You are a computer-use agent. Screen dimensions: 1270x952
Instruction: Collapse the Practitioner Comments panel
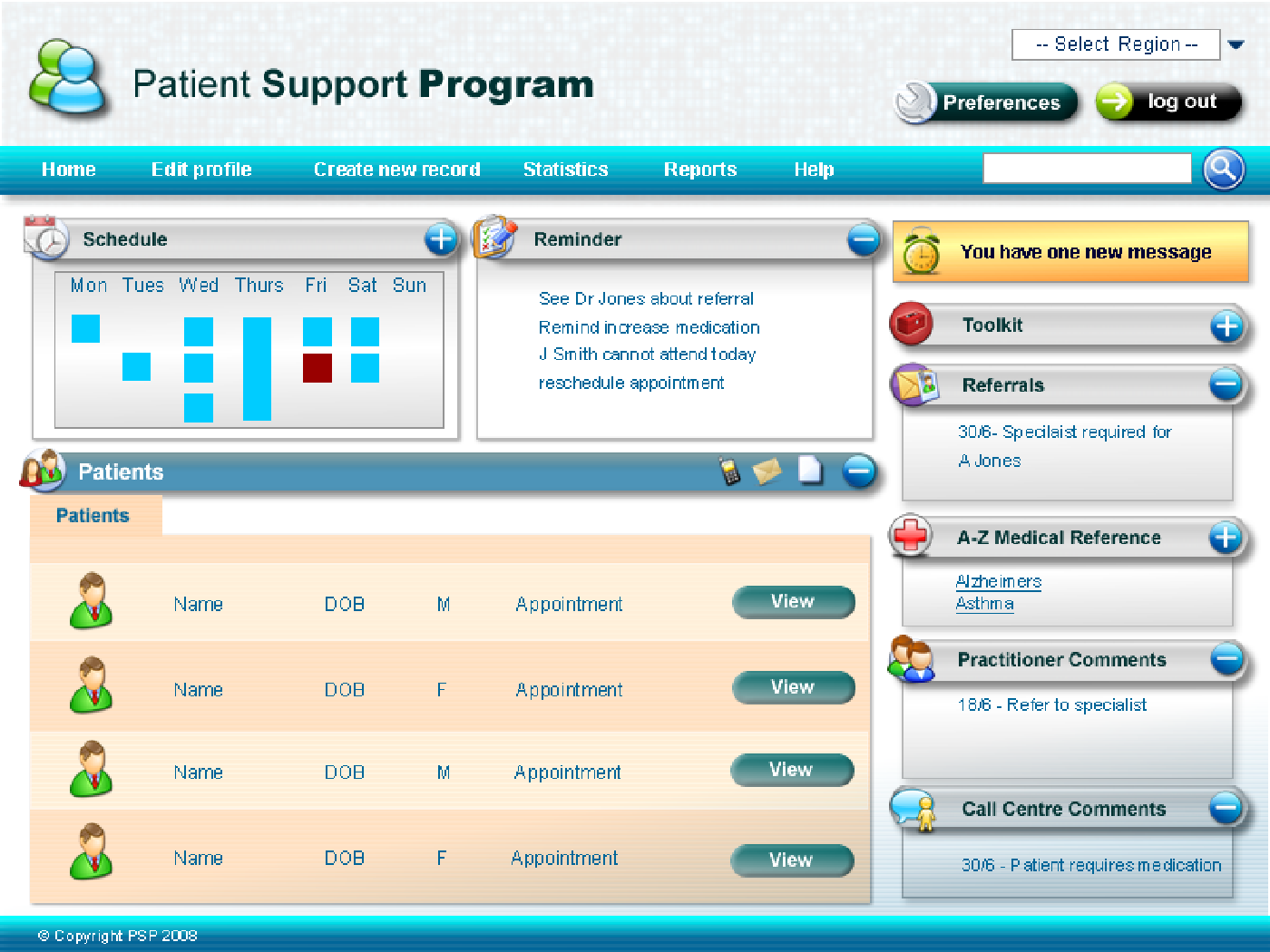1226,659
